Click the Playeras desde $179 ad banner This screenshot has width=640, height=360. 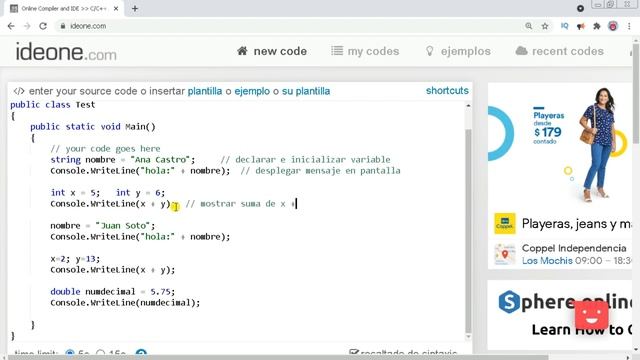coord(560,145)
